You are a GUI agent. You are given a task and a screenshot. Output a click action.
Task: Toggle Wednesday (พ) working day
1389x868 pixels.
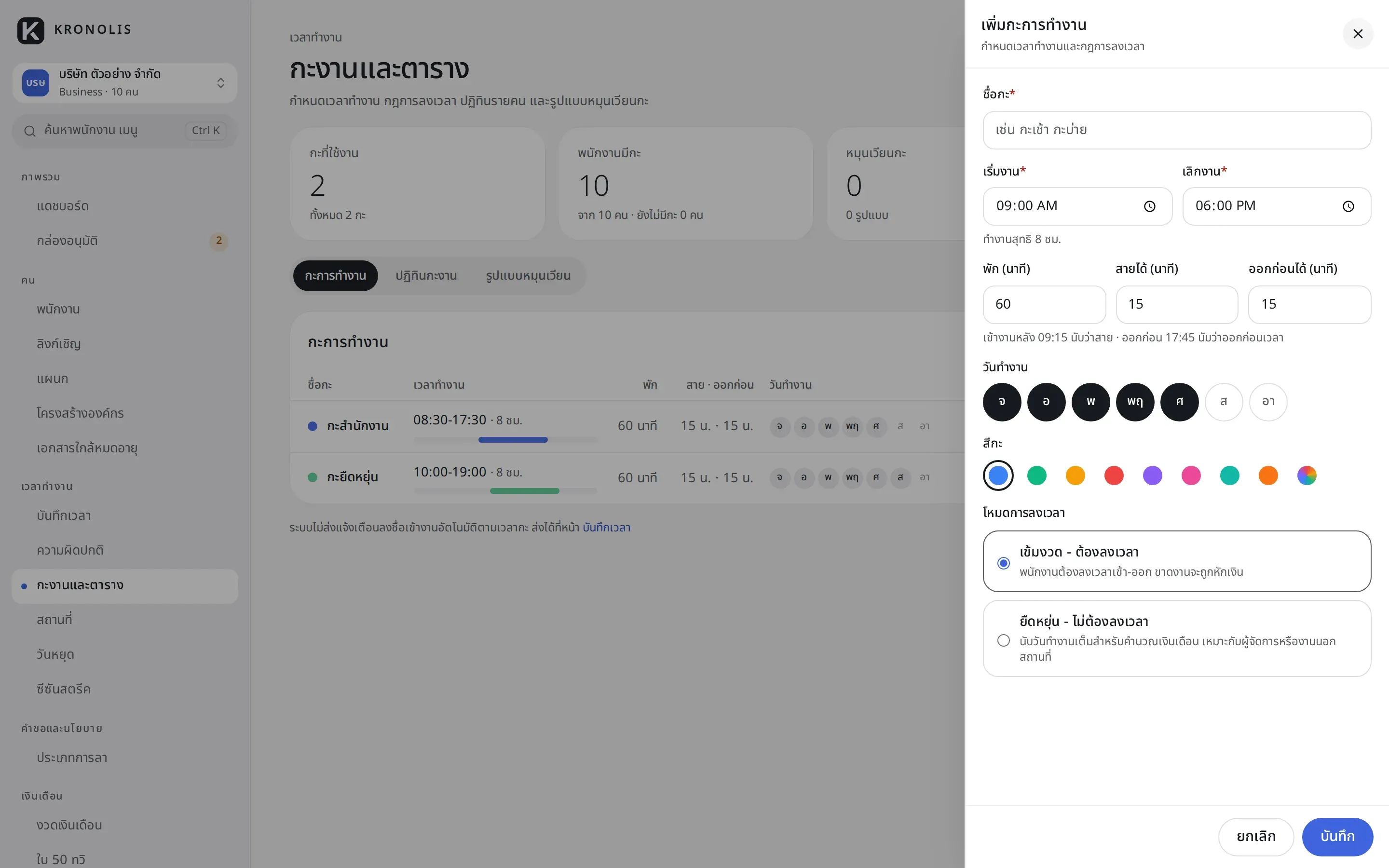[1090, 402]
